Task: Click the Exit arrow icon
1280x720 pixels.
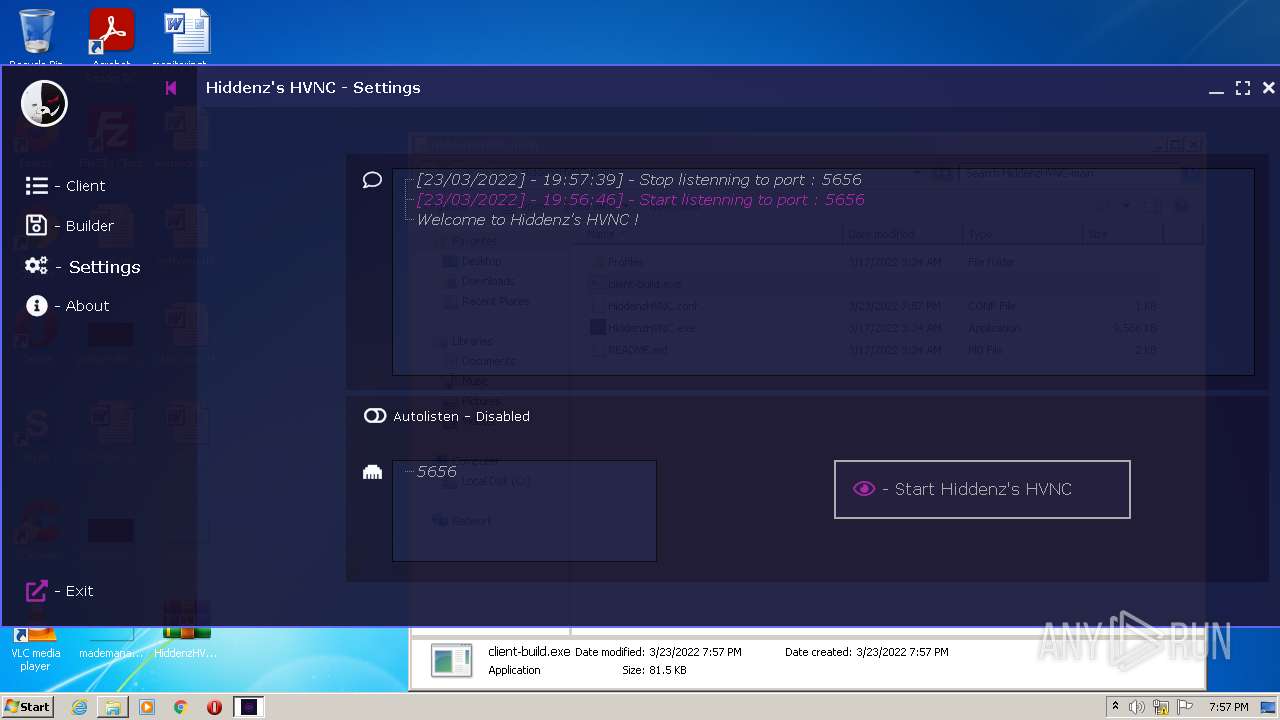Action: pos(36,591)
